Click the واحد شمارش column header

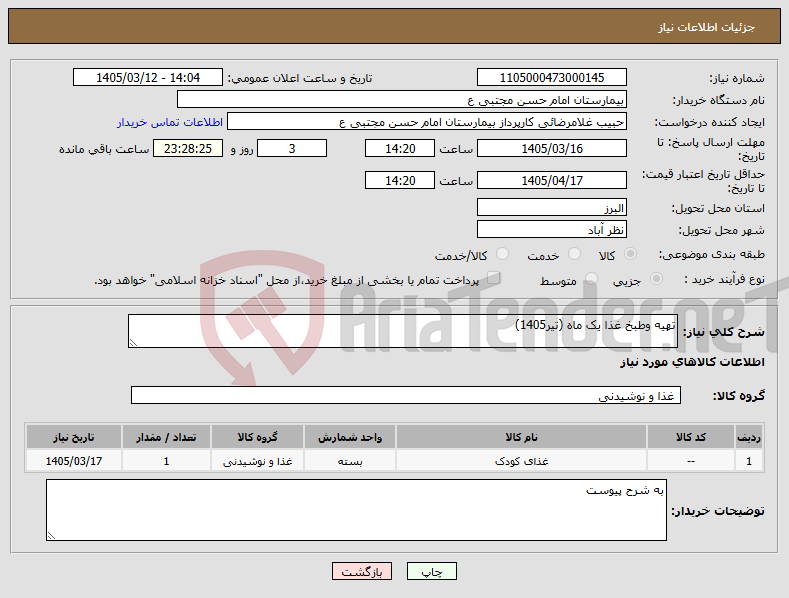[x=350, y=437]
